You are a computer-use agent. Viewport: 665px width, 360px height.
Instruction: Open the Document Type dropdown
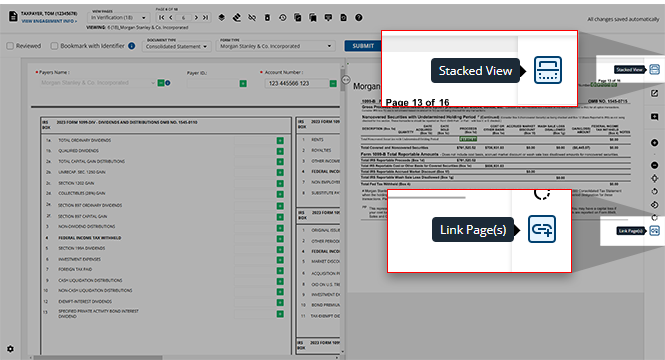pos(176,46)
